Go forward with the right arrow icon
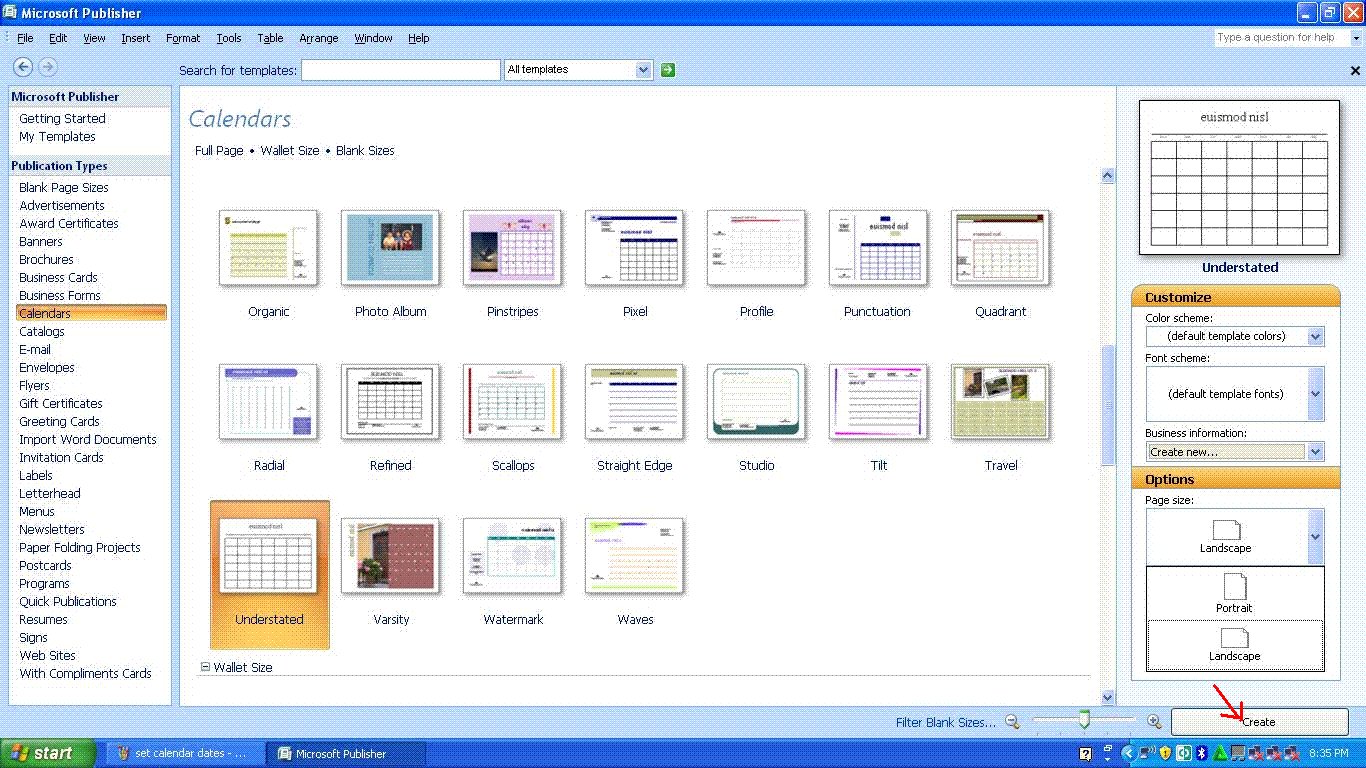This screenshot has width=1366, height=768. click(x=47, y=67)
